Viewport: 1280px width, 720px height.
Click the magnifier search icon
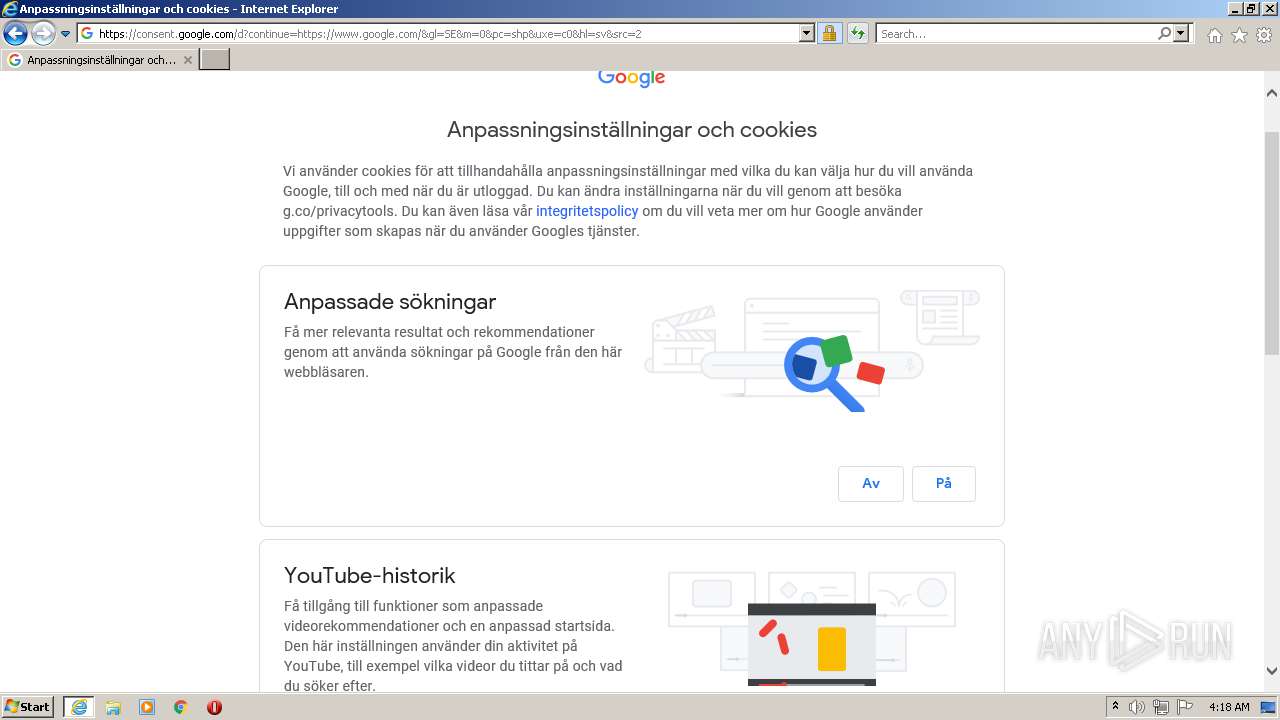coord(1164,33)
